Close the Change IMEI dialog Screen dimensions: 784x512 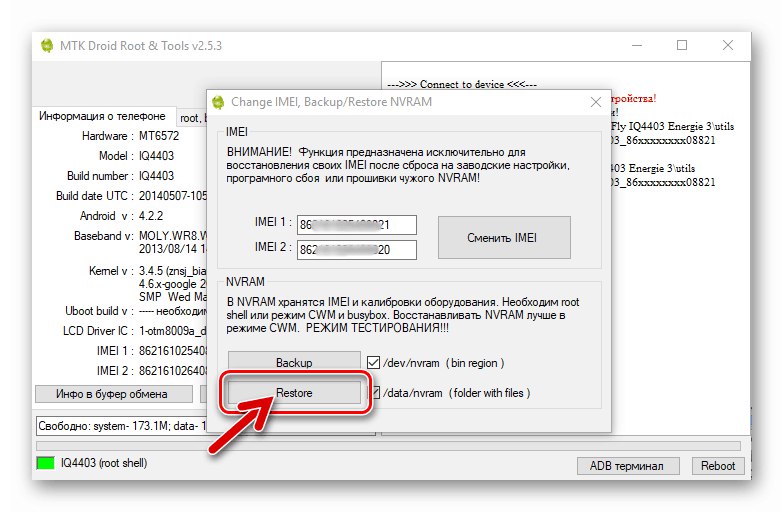[596, 102]
